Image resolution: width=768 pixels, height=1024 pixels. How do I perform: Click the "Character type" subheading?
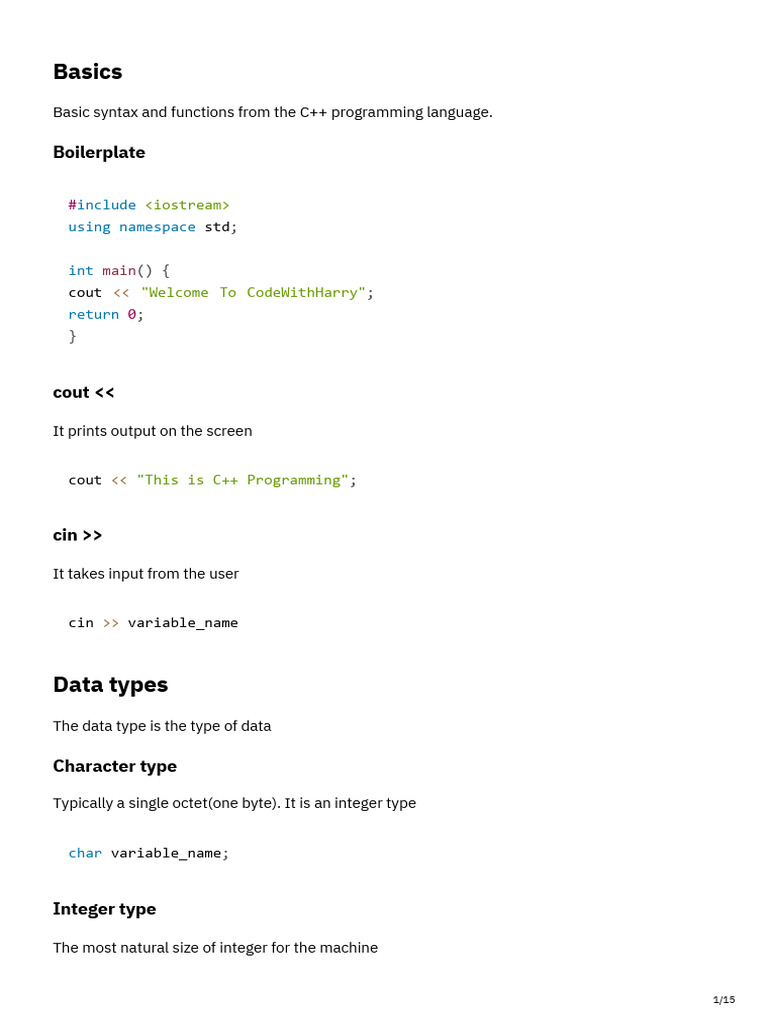click(115, 766)
